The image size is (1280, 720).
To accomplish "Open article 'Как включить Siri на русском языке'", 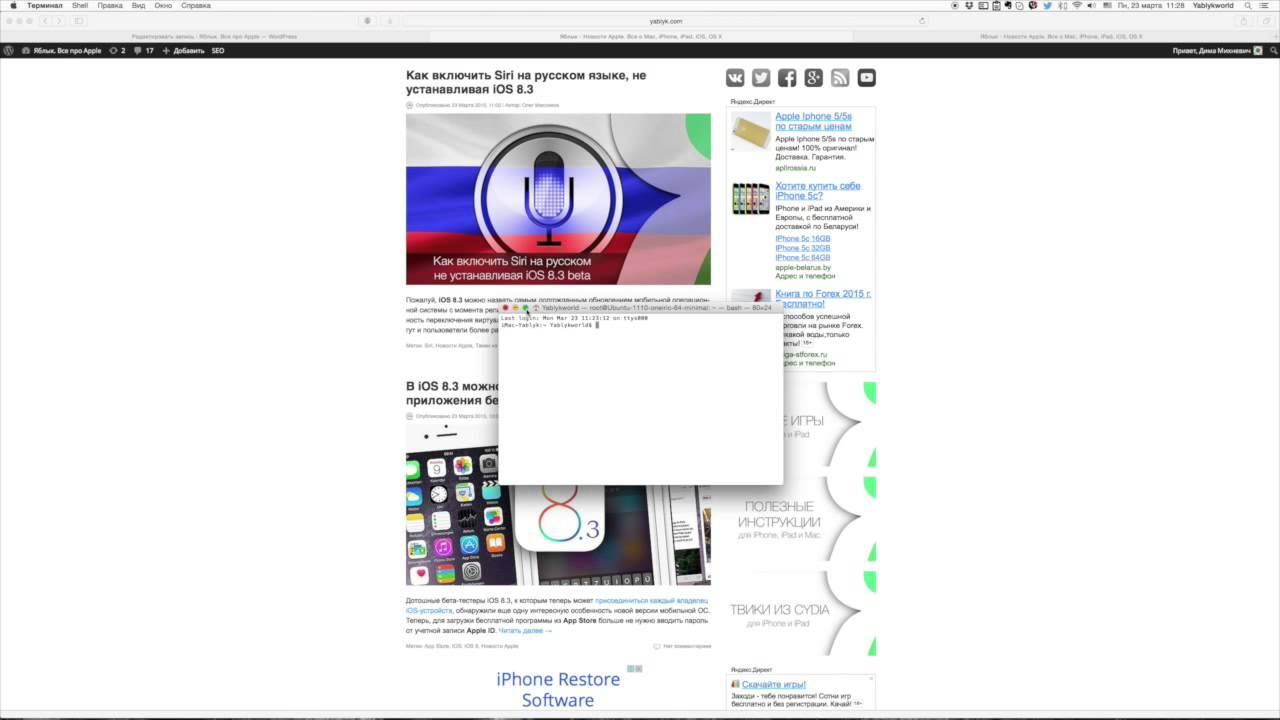I will point(526,82).
